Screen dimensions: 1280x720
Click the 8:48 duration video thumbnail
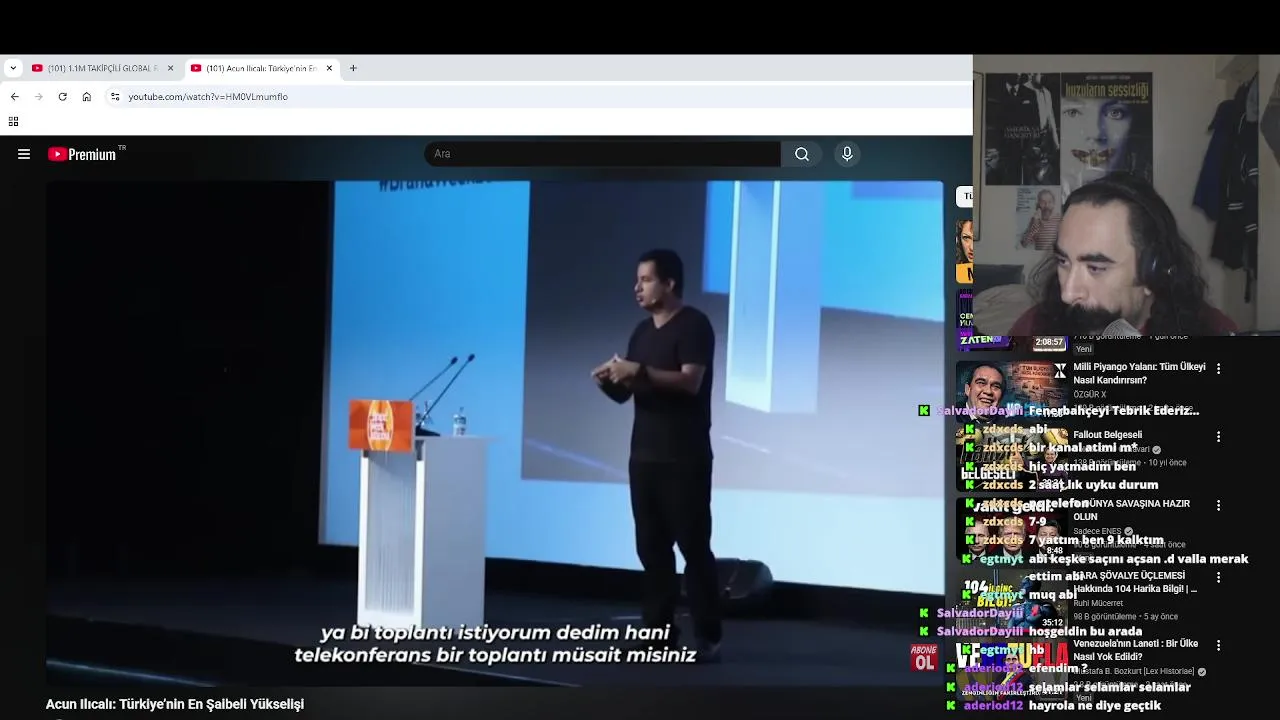pyautogui.click(x=1012, y=530)
